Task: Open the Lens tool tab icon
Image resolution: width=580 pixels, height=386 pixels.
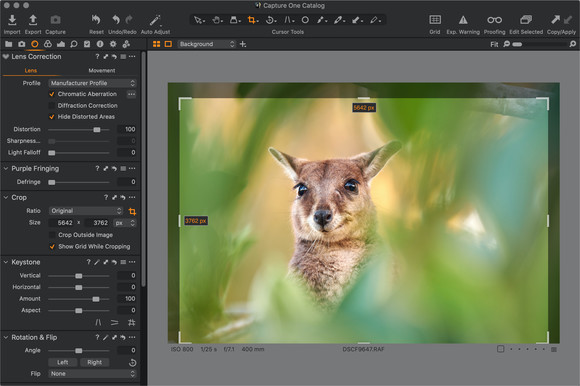Action: click(x=35, y=44)
